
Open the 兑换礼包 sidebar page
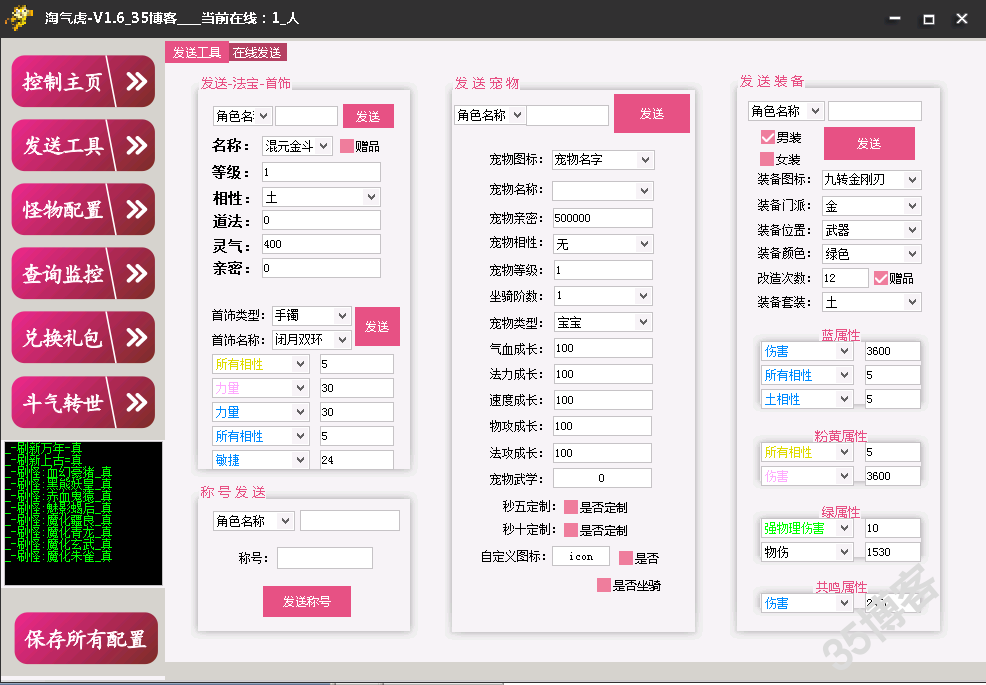coord(83,338)
